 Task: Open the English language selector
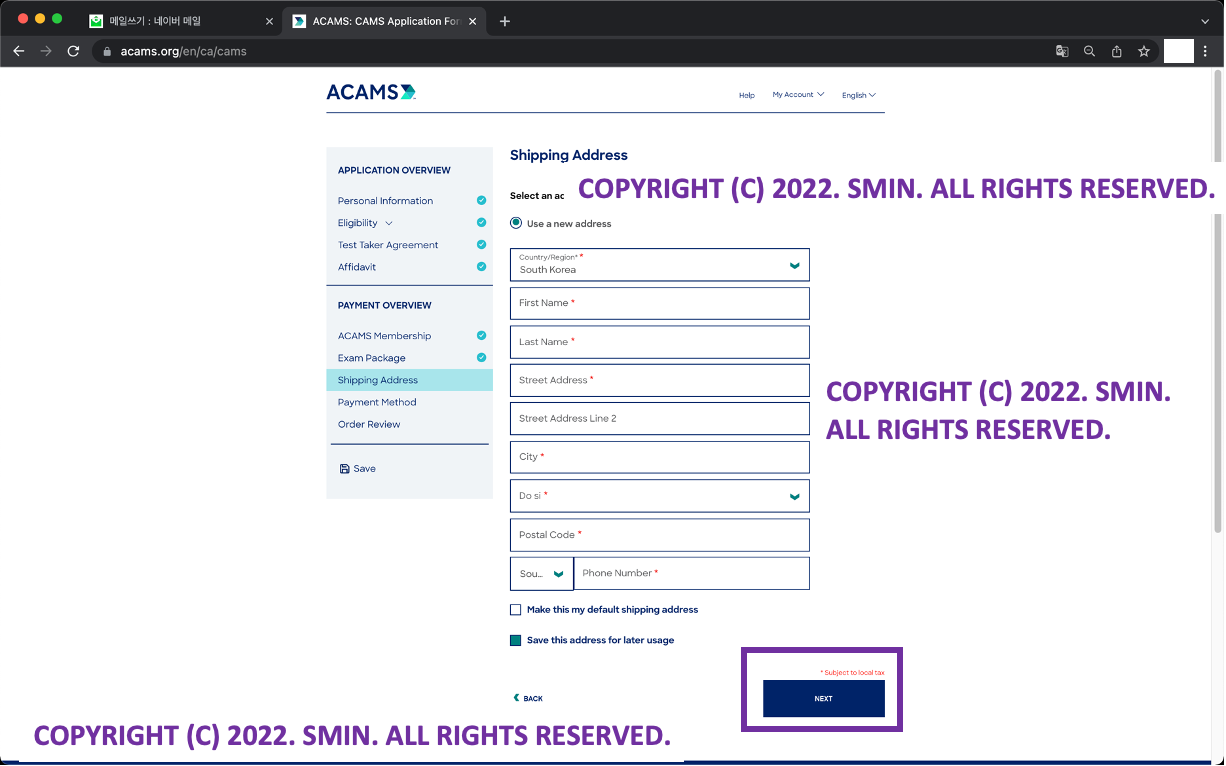(x=859, y=95)
